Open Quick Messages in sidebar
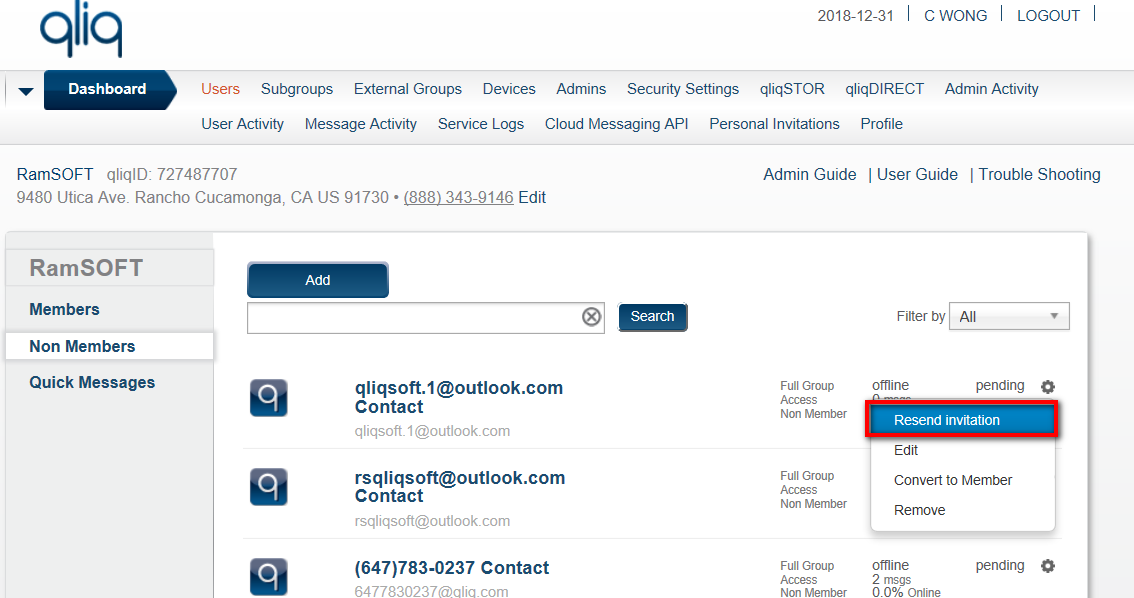The image size is (1134, 598). tap(92, 383)
